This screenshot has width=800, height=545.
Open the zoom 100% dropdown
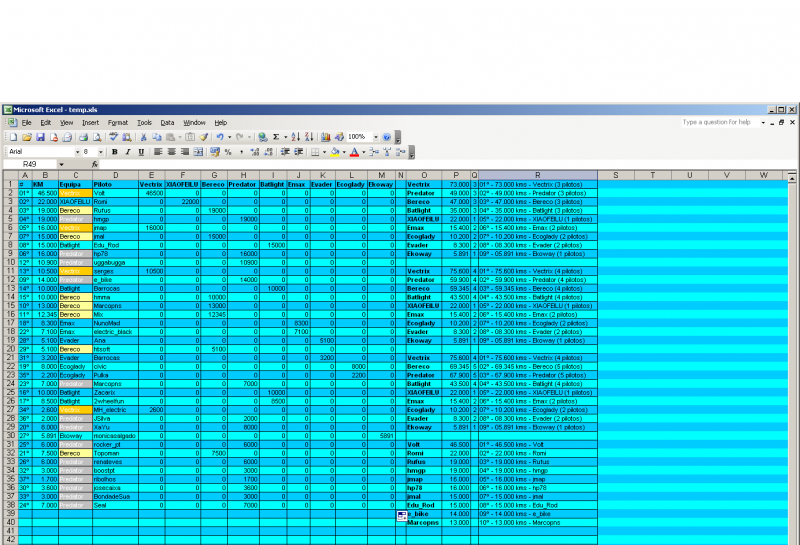coord(376,137)
